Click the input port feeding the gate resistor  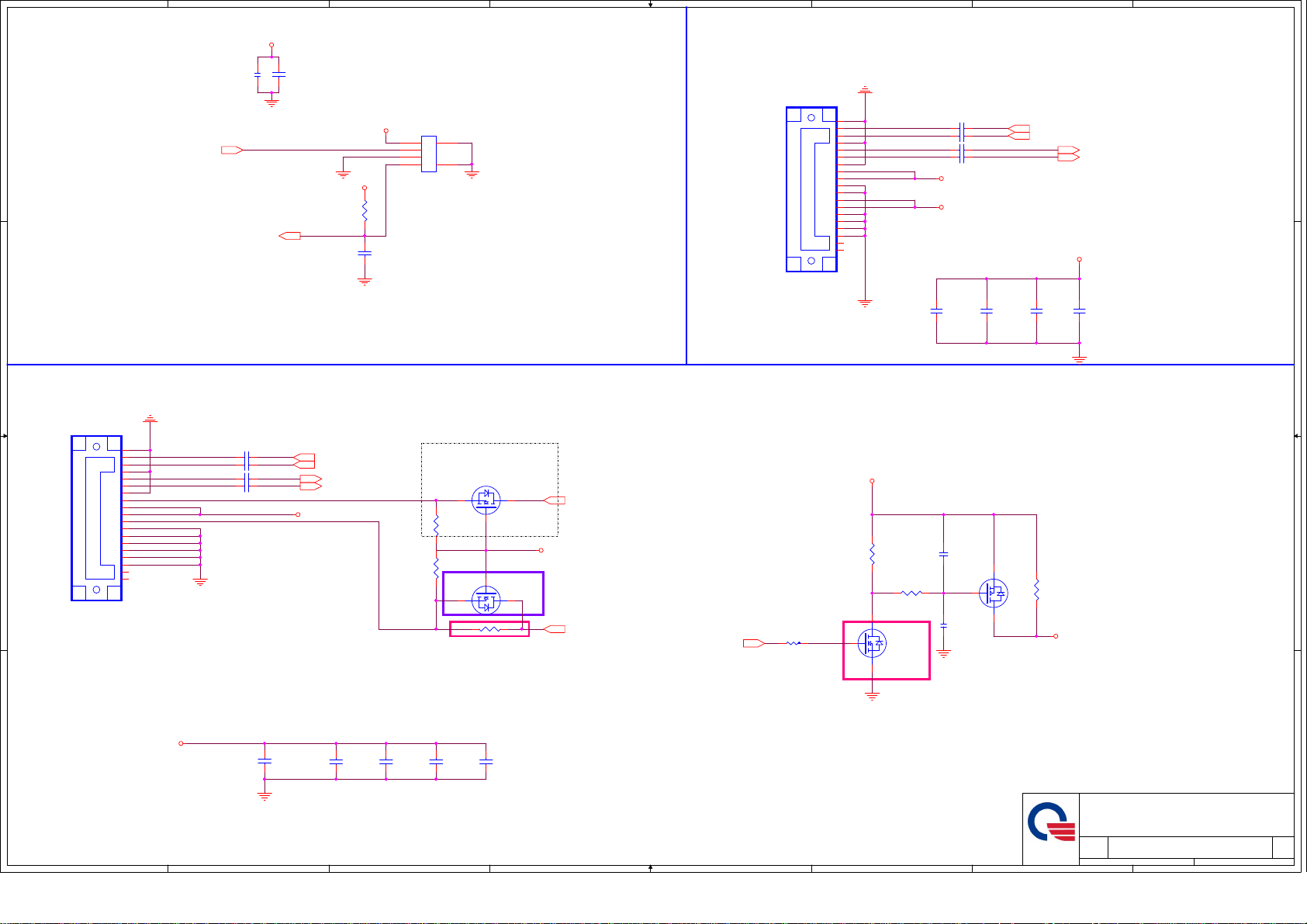[754, 643]
